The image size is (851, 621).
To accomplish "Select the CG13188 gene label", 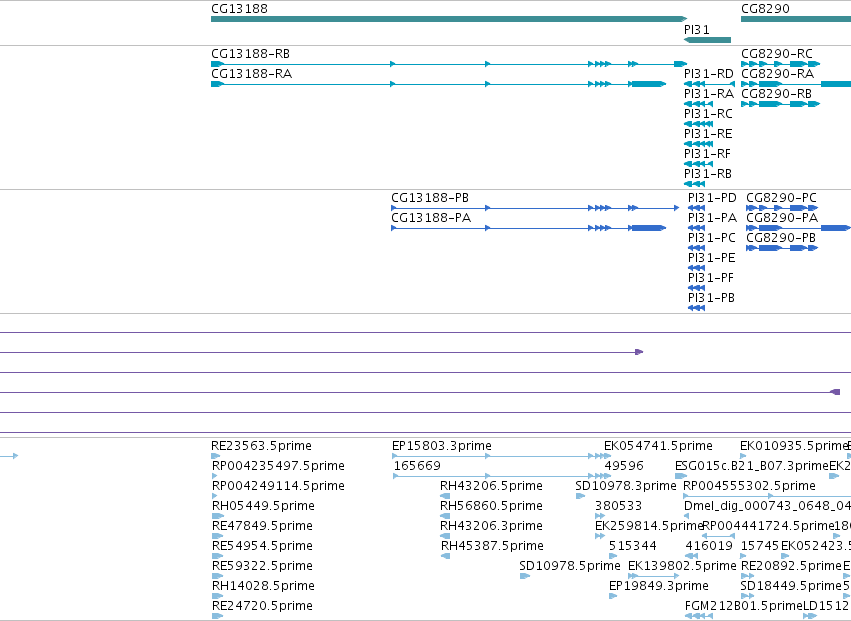I will (239, 9).
